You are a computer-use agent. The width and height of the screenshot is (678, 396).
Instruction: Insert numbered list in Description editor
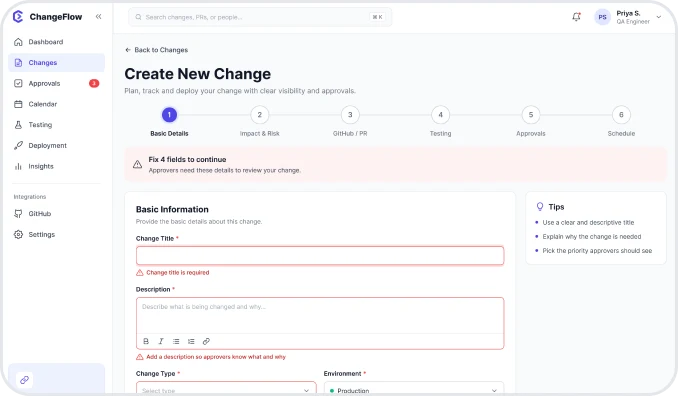(x=191, y=341)
